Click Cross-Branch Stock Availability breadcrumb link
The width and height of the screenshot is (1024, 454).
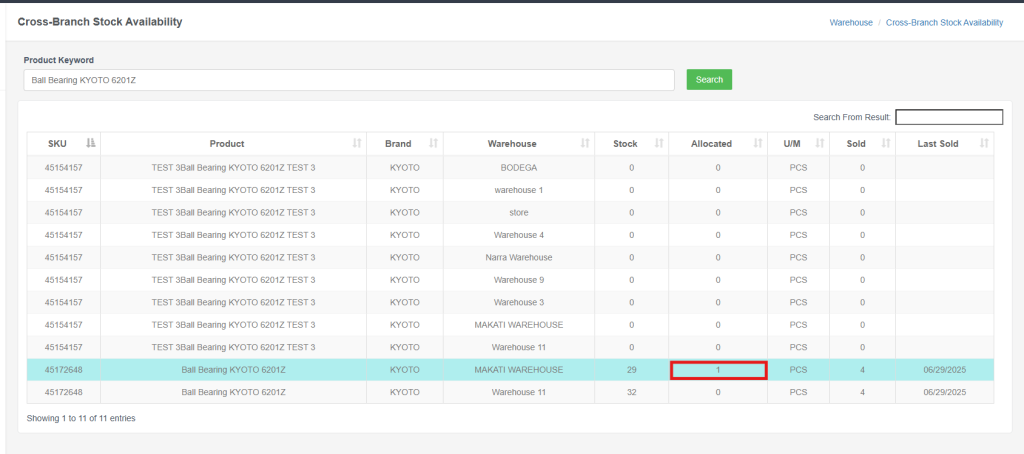[x=944, y=22]
